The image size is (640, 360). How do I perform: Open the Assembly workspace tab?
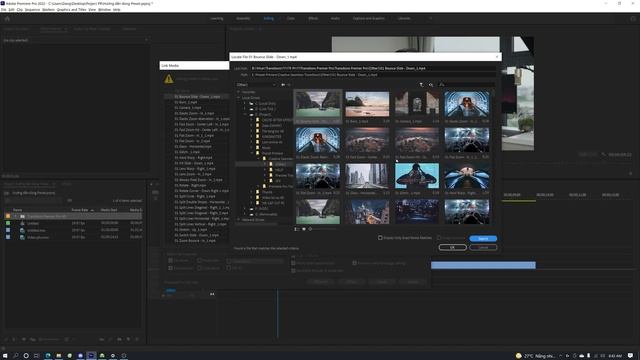[x=243, y=18]
